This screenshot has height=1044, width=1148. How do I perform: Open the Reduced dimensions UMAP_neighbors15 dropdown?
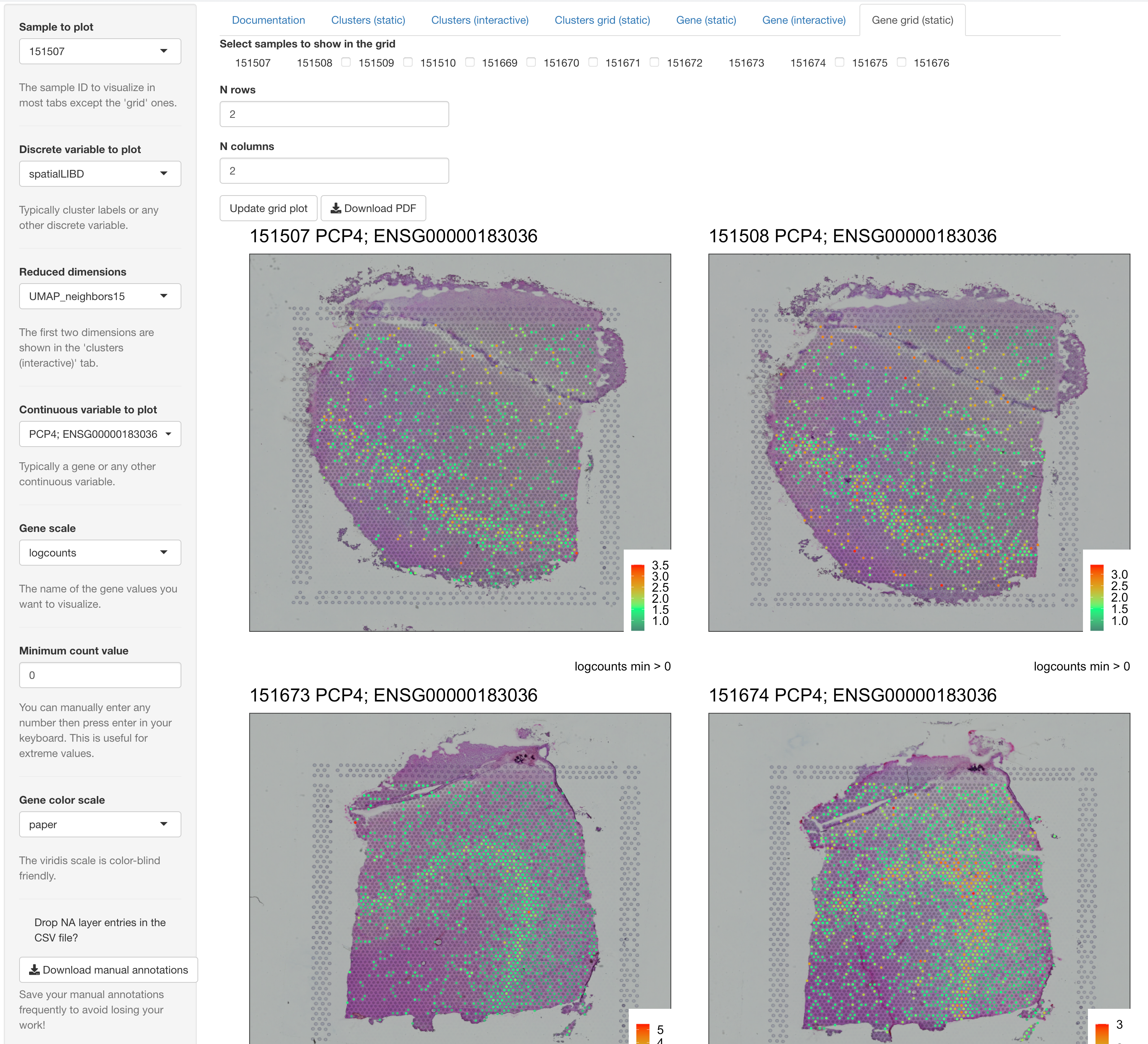(x=99, y=296)
